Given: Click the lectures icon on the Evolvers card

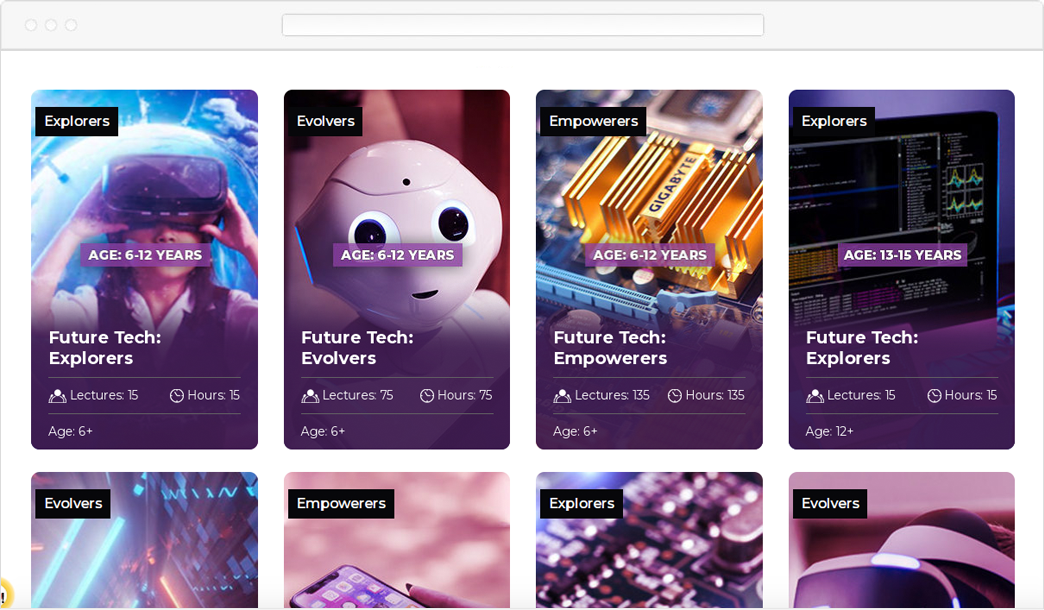Looking at the screenshot, I should coord(310,396).
